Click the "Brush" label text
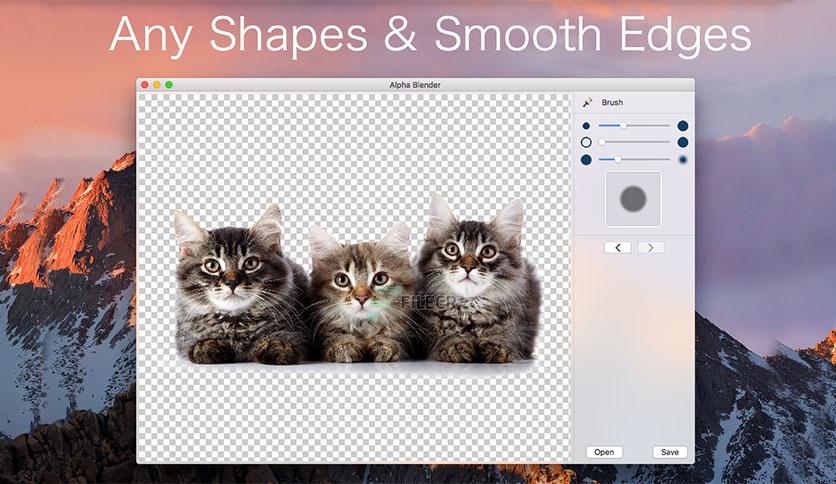 612,102
